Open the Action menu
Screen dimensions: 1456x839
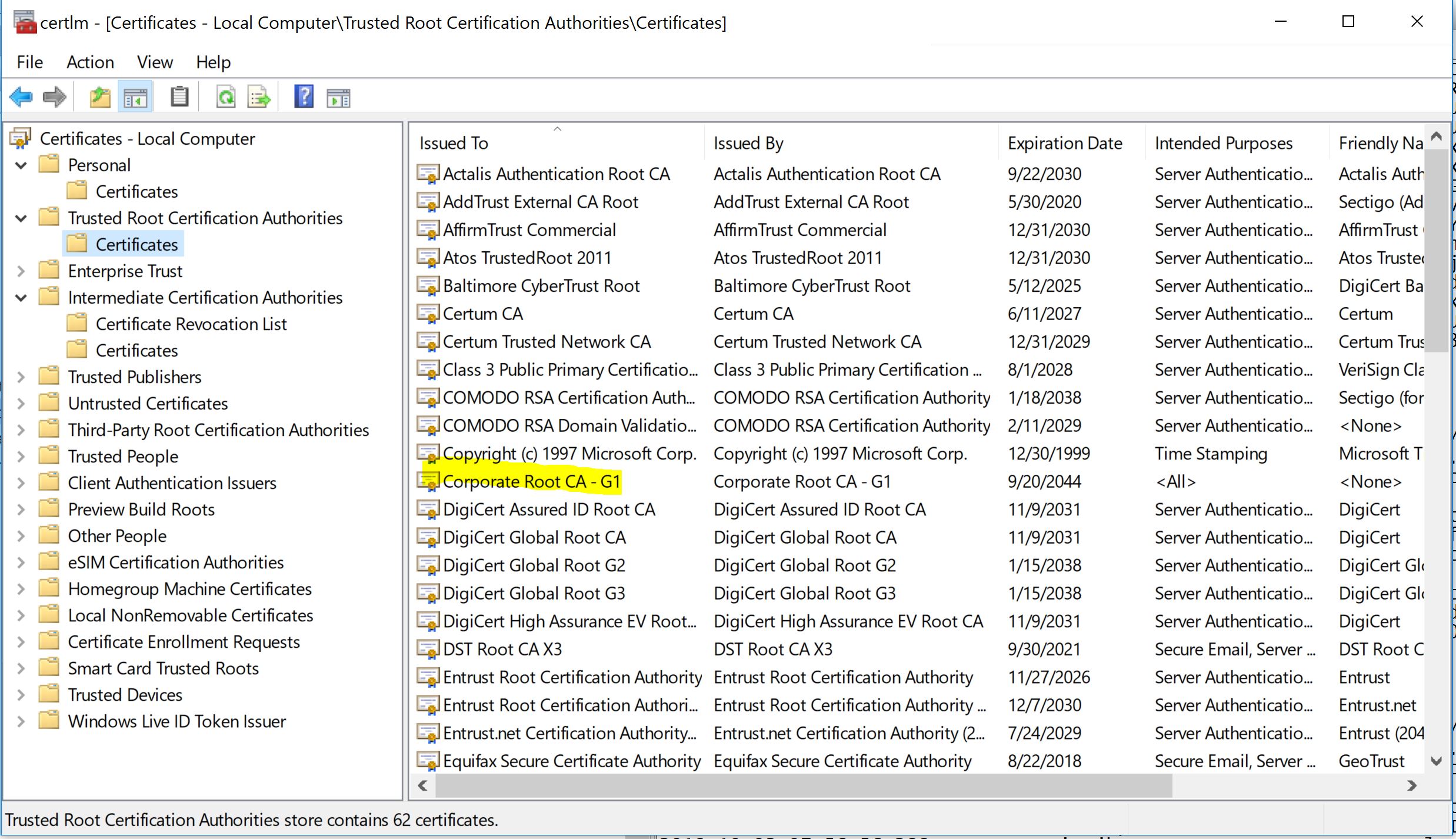pyautogui.click(x=89, y=62)
